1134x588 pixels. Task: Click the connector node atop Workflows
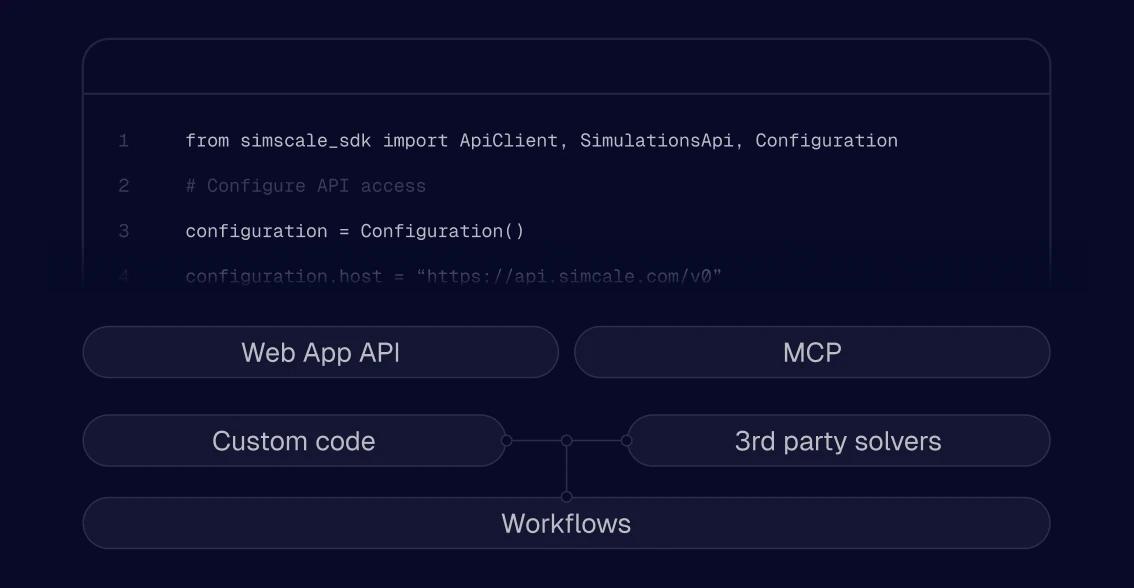pyautogui.click(x=566, y=497)
